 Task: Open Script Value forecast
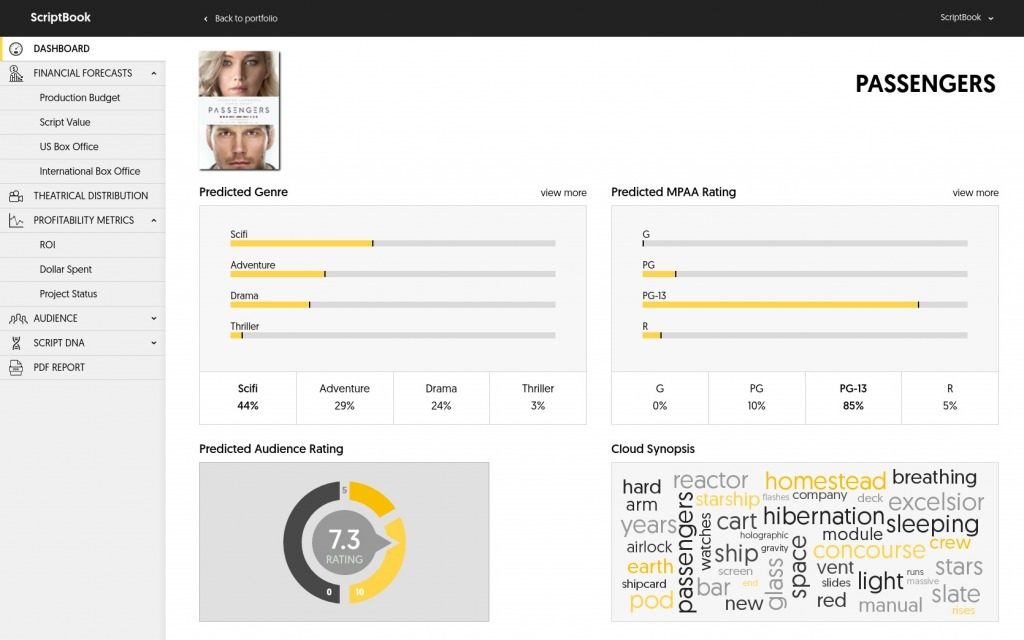click(83, 122)
